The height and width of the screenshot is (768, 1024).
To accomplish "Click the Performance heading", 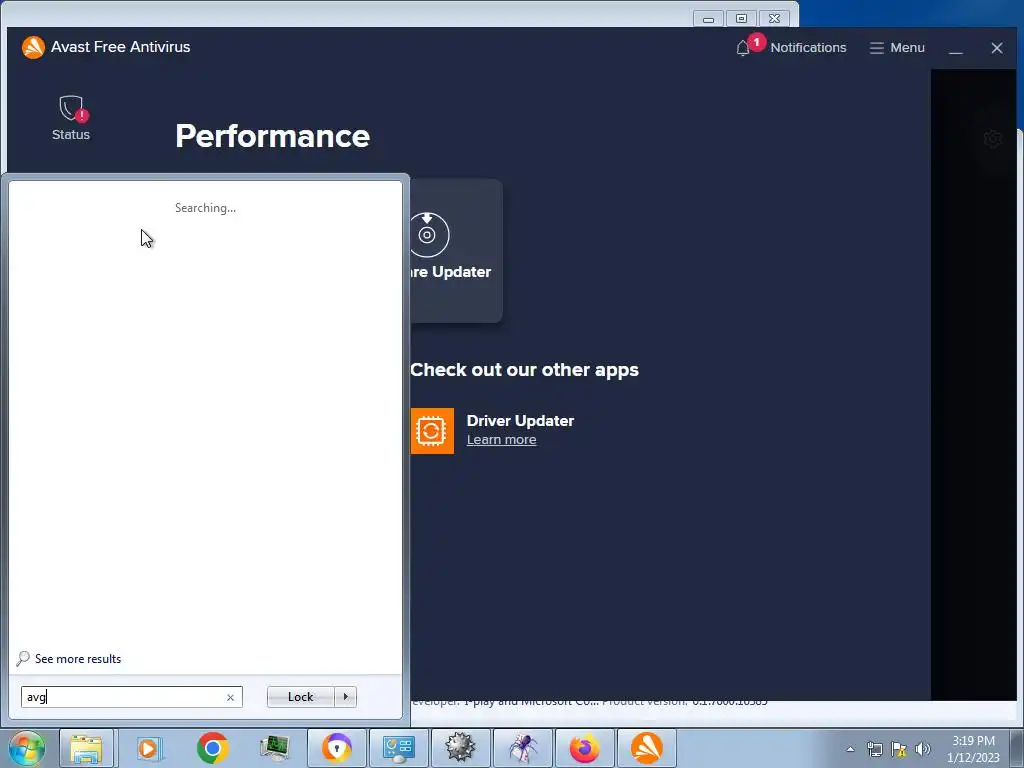I will coord(272,136).
